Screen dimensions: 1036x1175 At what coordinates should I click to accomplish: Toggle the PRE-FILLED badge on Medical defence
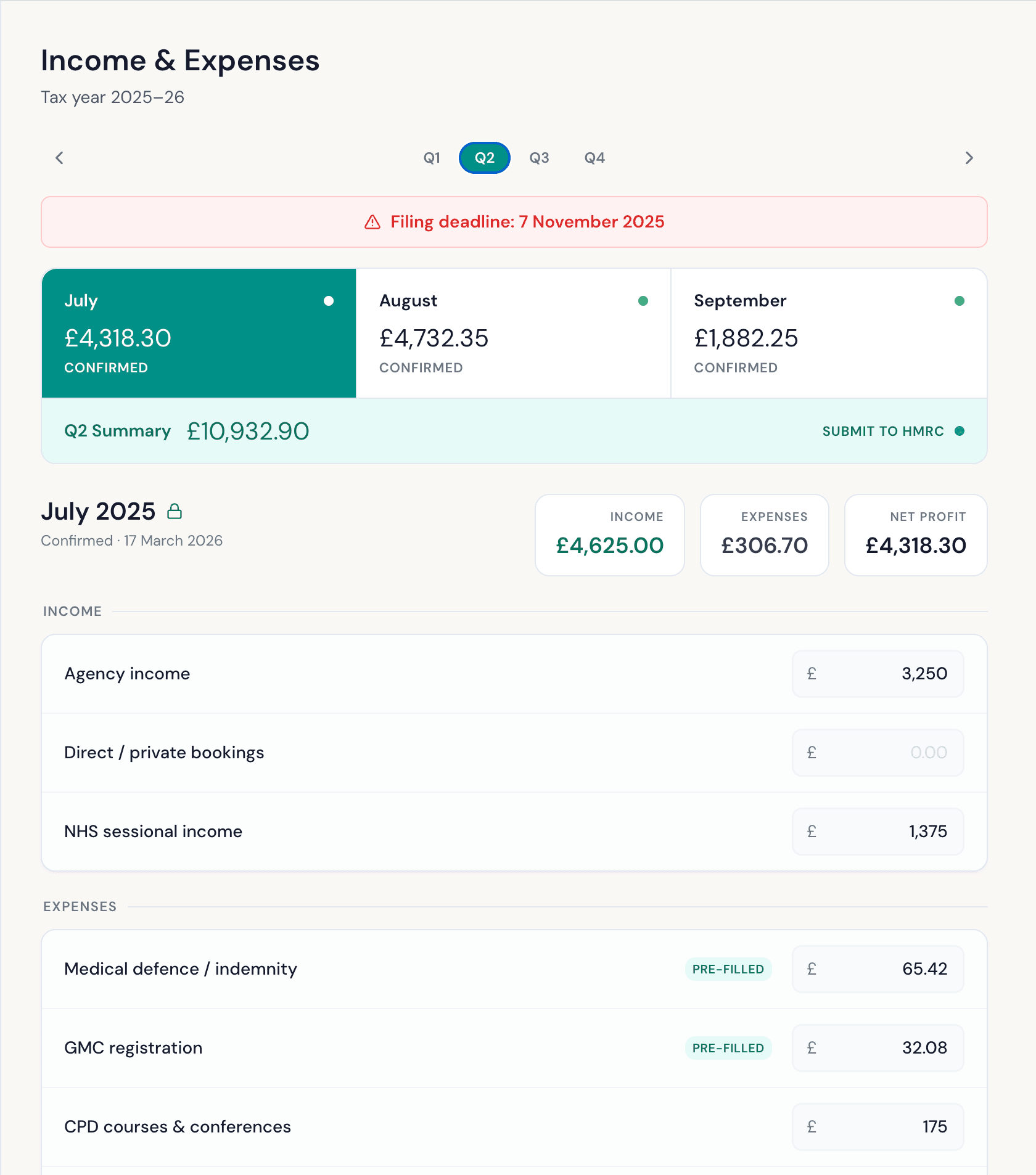(x=728, y=969)
